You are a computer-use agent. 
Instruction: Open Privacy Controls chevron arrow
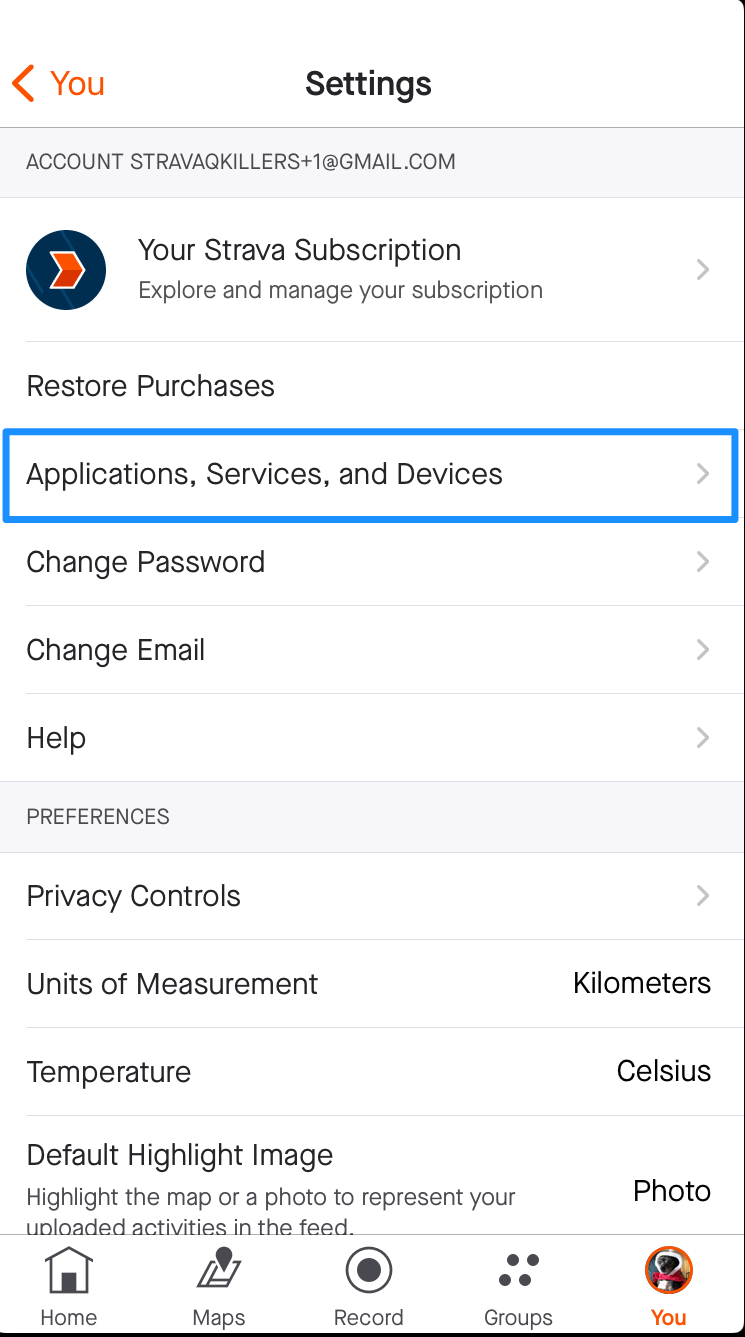click(703, 896)
